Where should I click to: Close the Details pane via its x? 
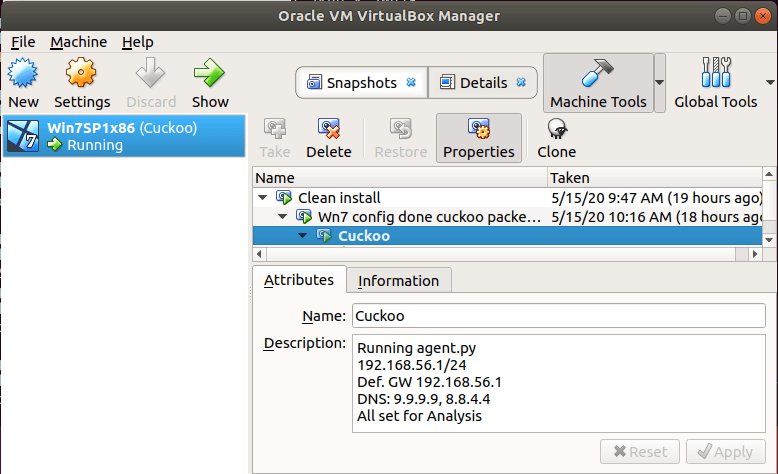521,82
